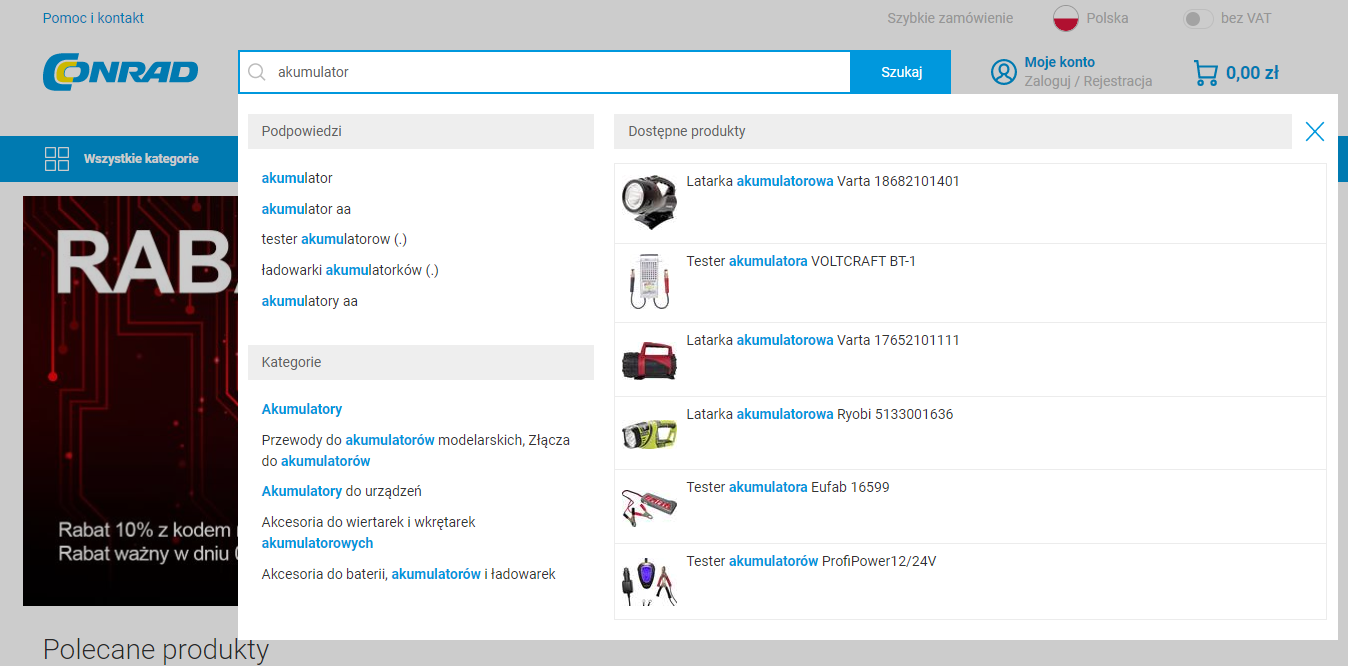The width and height of the screenshot is (1348, 666).
Task: Click the Polska country label
Action: point(1107,18)
